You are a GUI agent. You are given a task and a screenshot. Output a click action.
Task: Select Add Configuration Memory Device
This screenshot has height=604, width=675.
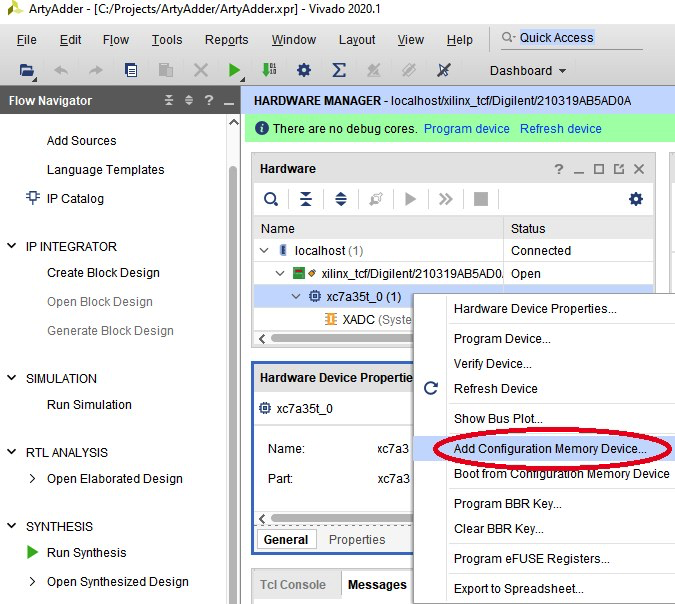550,449
